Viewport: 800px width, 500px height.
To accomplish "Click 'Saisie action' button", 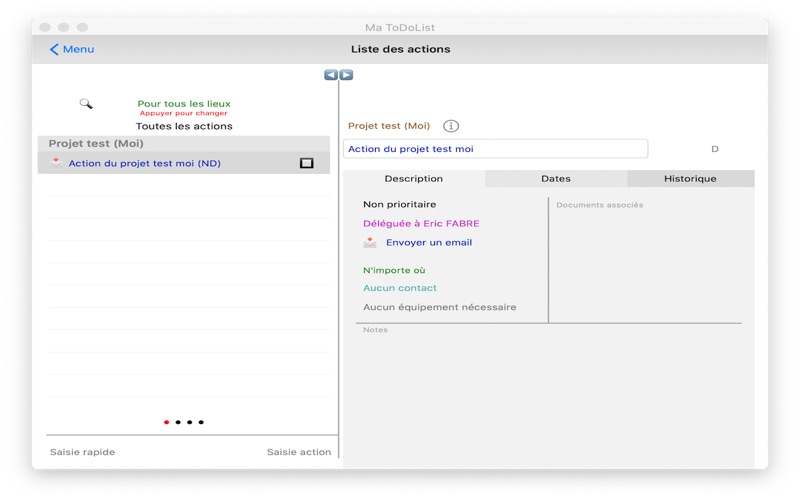I will (298, 452).
